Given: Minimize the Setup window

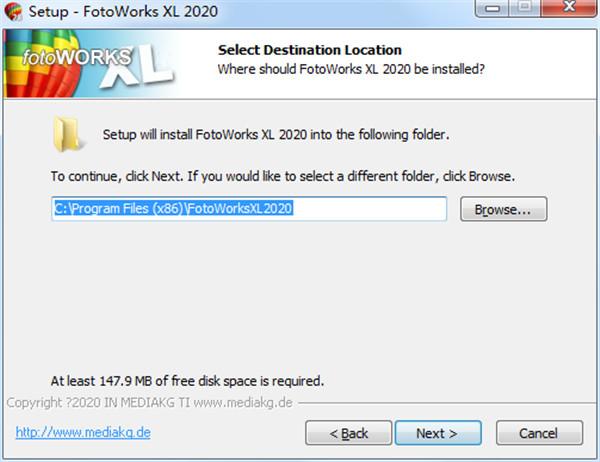Looking at the screenshot, I should [492, 8].
